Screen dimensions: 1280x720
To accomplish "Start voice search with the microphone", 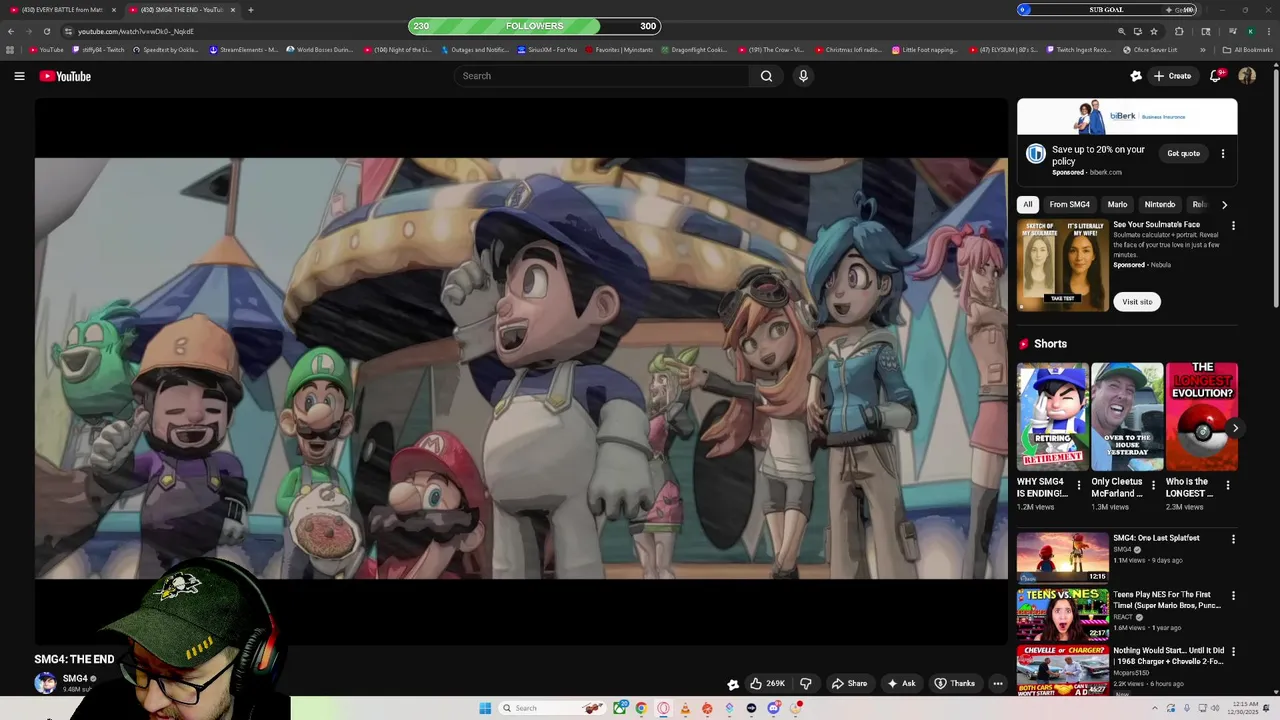I will (803, 76).
